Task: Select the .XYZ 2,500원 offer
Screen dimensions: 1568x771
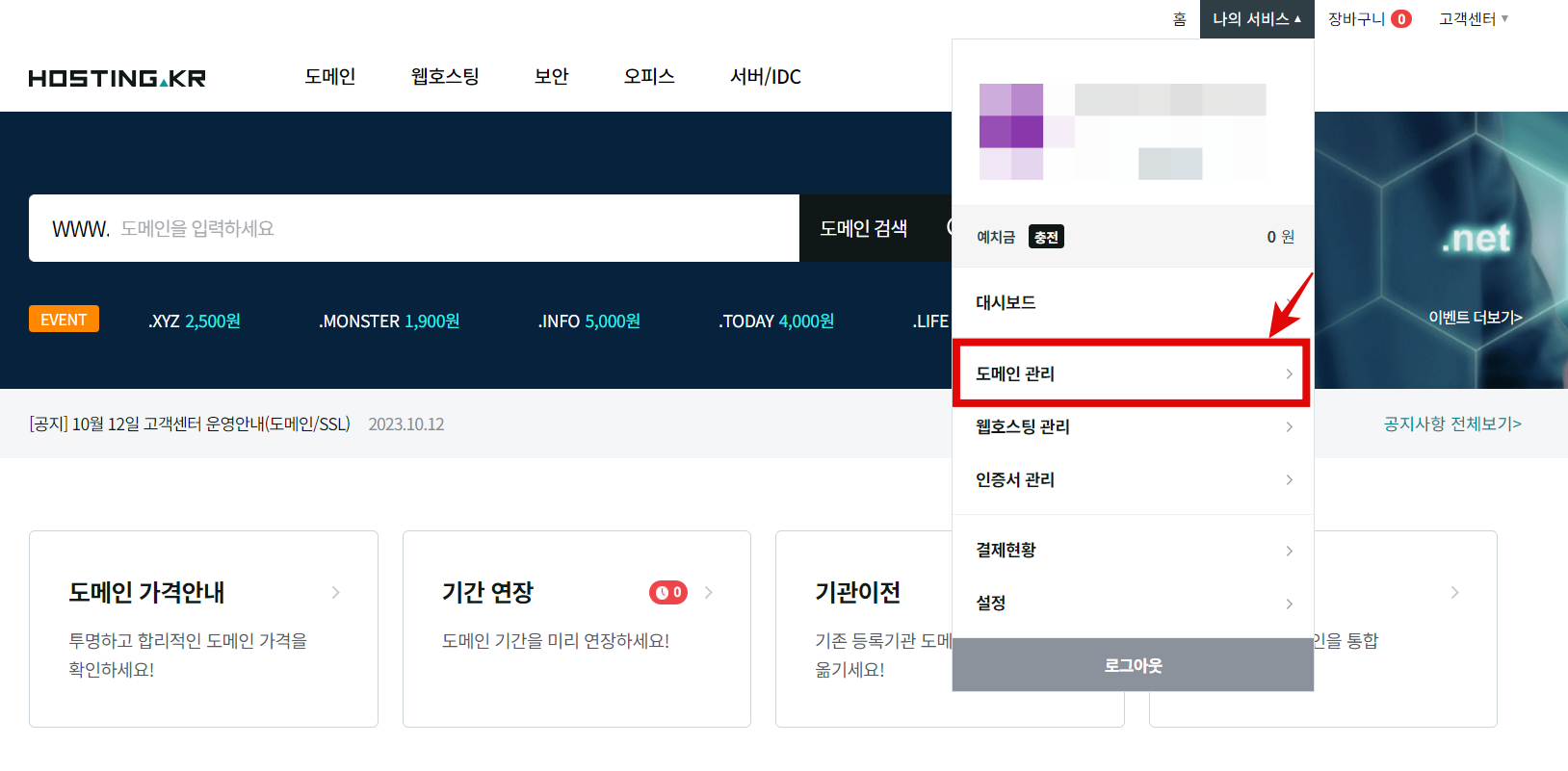Action: [195, 321]
